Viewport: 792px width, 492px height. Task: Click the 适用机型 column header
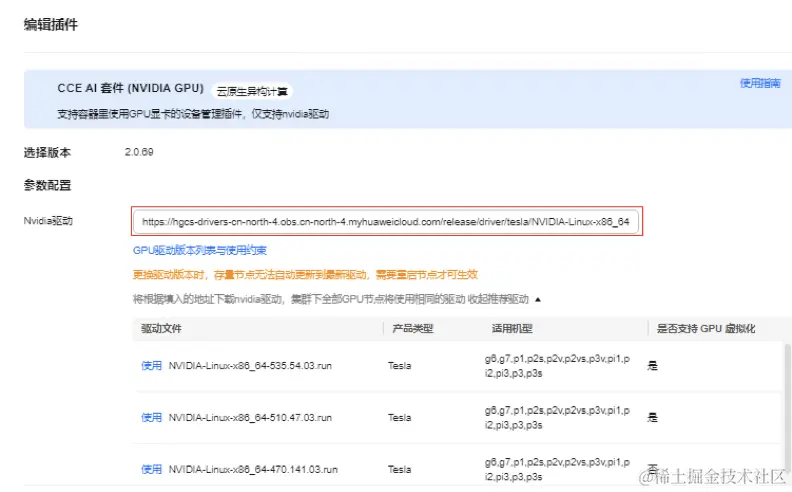click(x=512, y=328)
